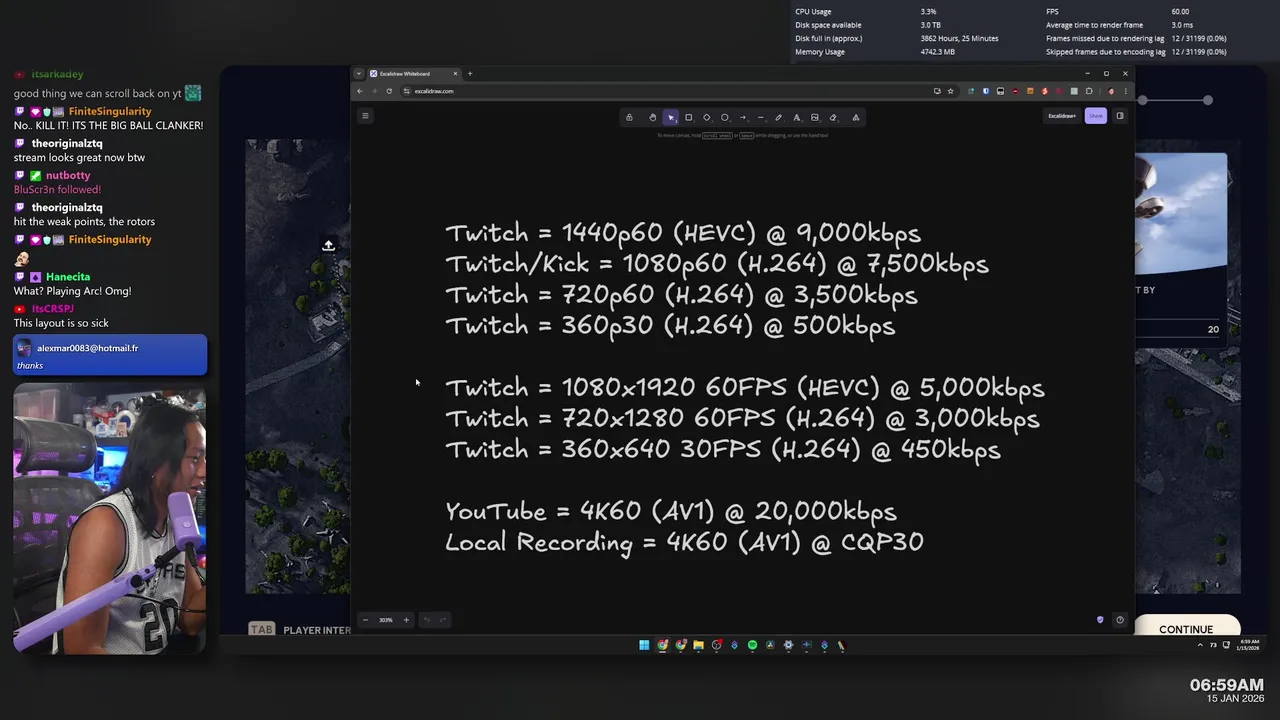
Task: Open the browser extensions puzzle icon
Action: point(1089,91)
